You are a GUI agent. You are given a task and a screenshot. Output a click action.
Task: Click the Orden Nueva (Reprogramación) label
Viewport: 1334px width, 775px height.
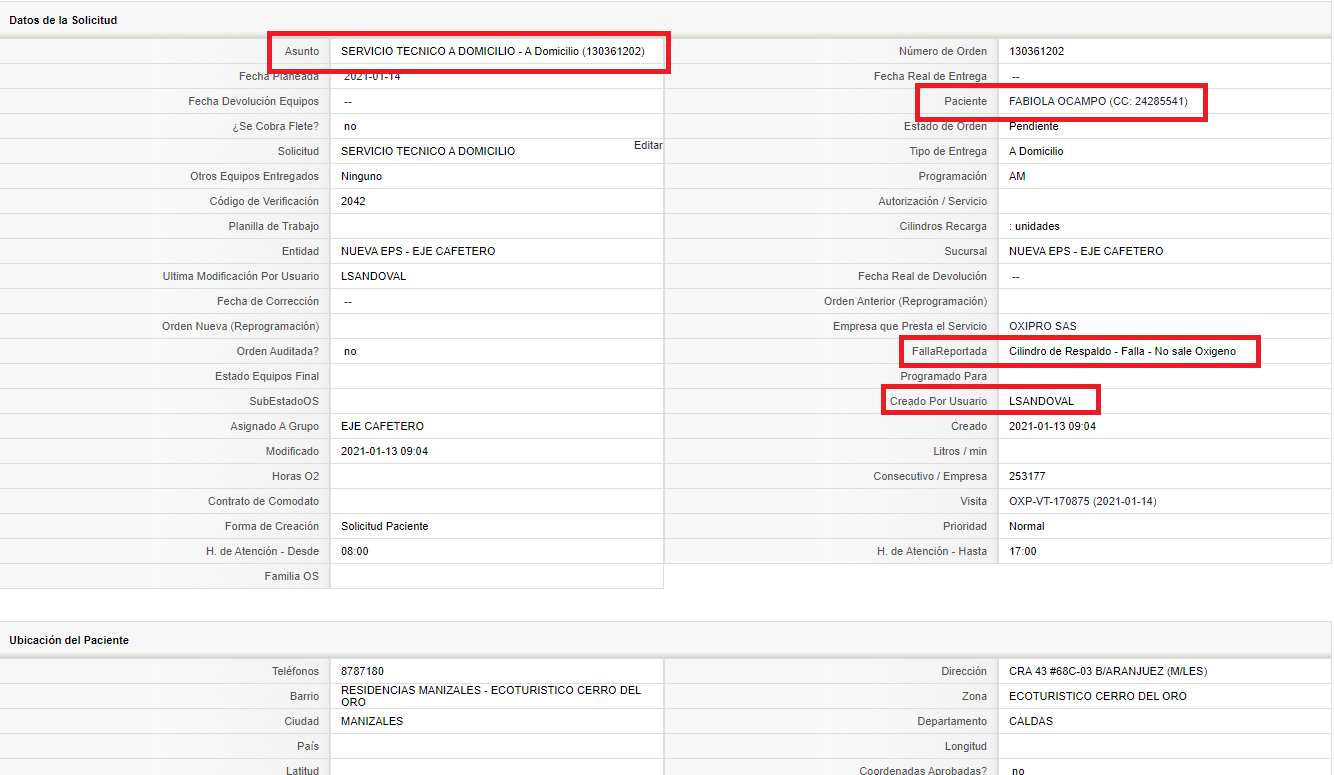(x=241, y=326)
